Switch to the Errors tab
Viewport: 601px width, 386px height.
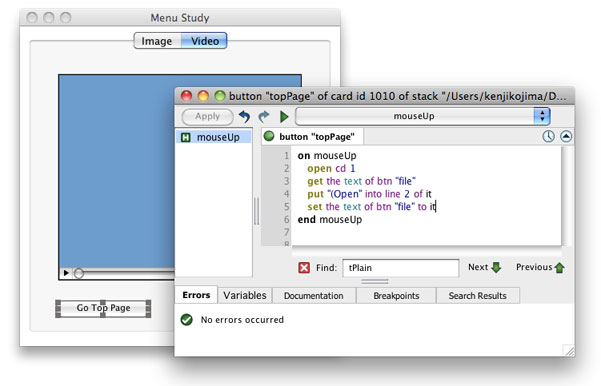click(196, 295)
